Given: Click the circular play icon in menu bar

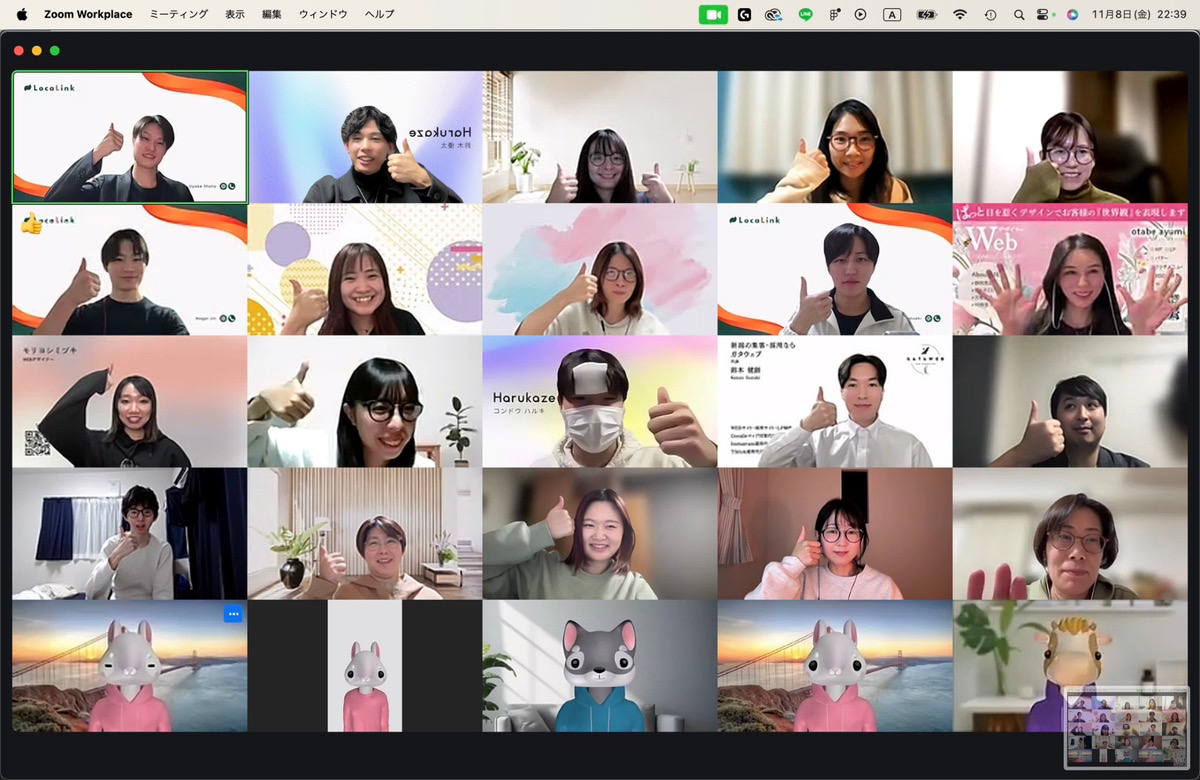Looking at the screenshot, I should 860,14.
